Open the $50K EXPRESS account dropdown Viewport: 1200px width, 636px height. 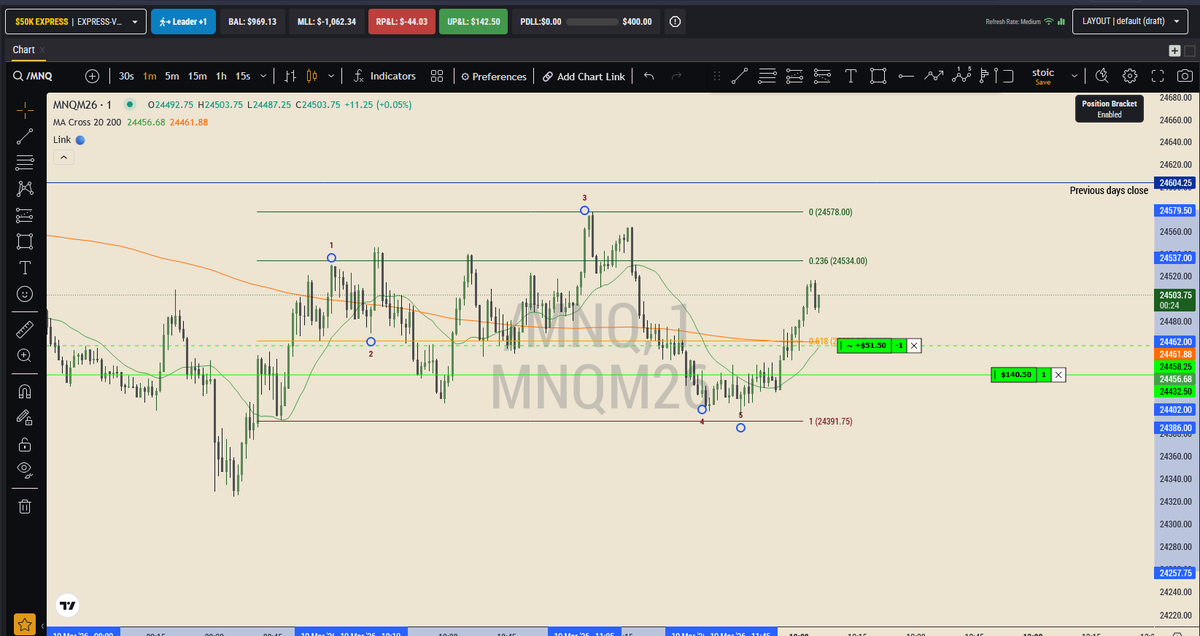point(76,21)
